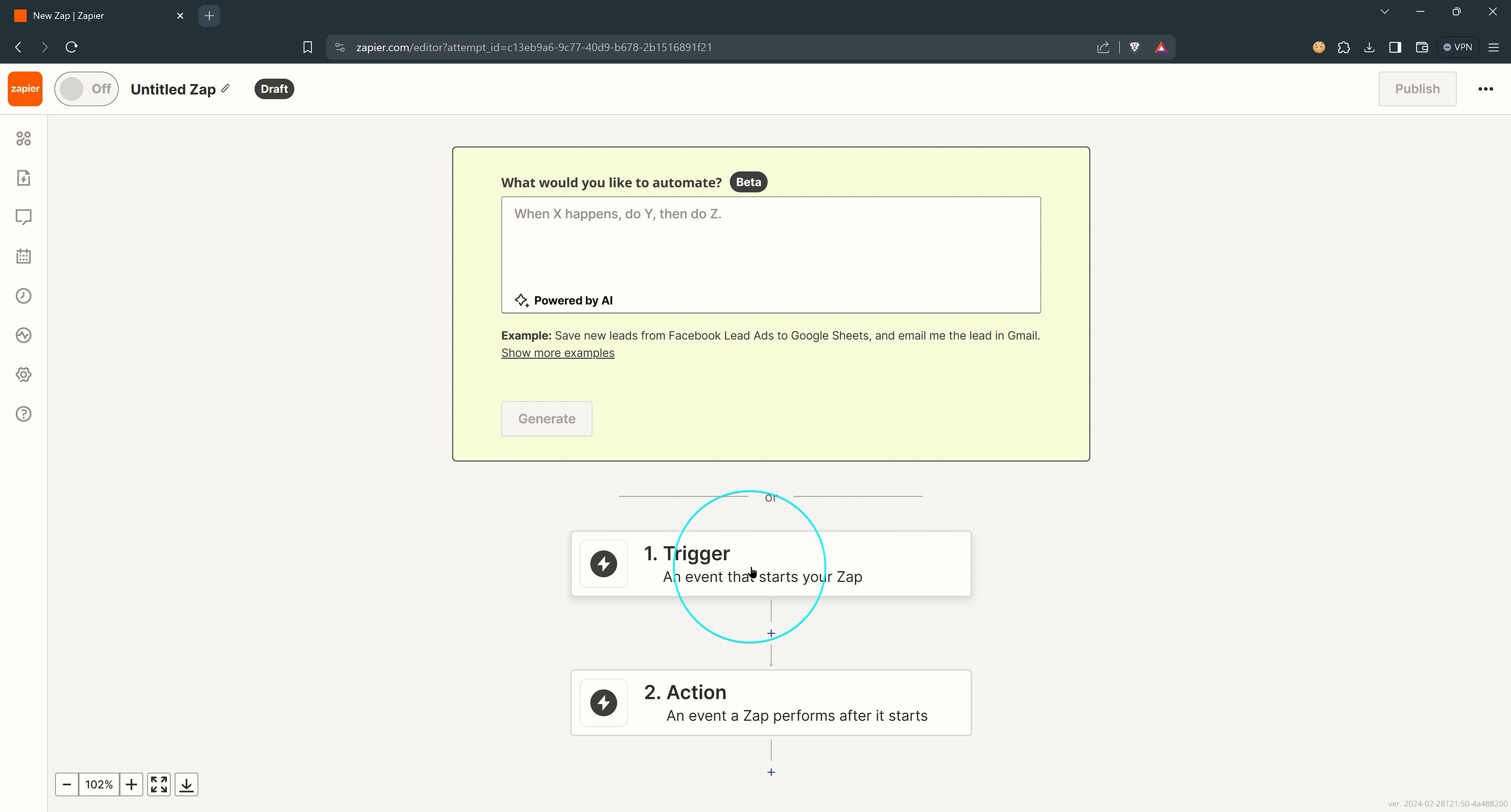Viewport: 1511px width, 812px height.
Task: Click the Powered by AI sparkle icon
Action: tap(521, 300)
